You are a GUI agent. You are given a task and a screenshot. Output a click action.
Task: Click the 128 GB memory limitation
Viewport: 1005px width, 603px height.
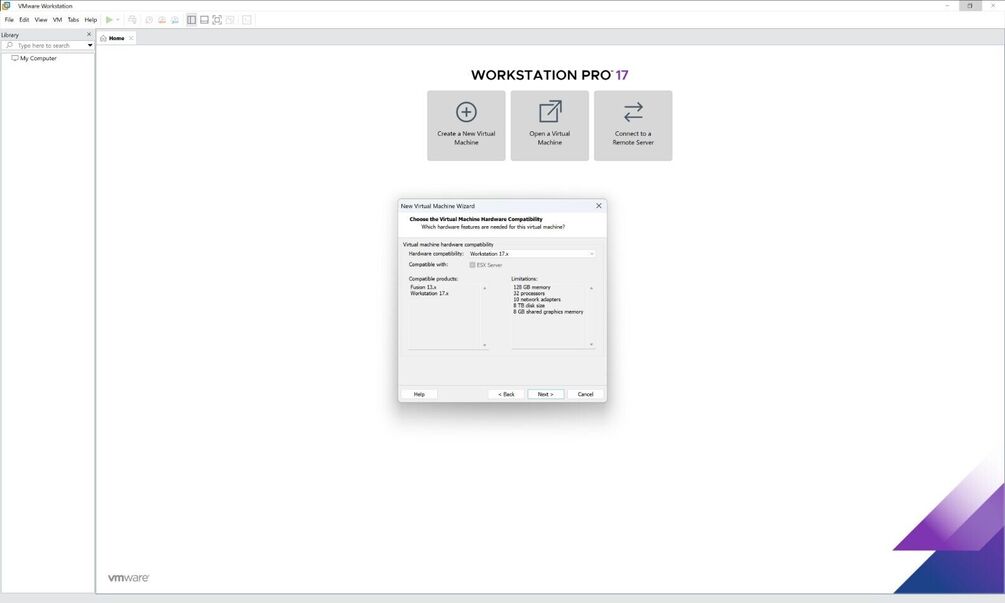(531, 287)
